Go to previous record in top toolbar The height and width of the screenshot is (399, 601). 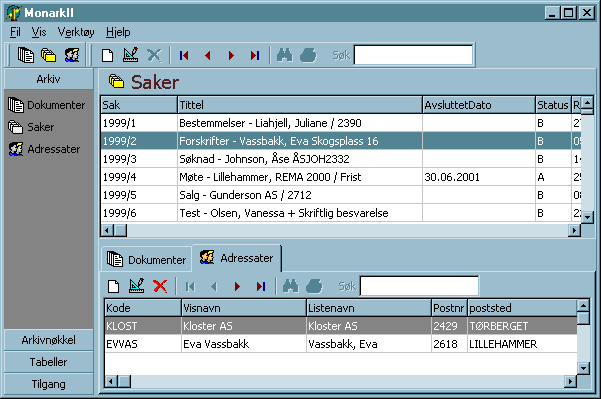pyautogui.click(x=208, y=56)
